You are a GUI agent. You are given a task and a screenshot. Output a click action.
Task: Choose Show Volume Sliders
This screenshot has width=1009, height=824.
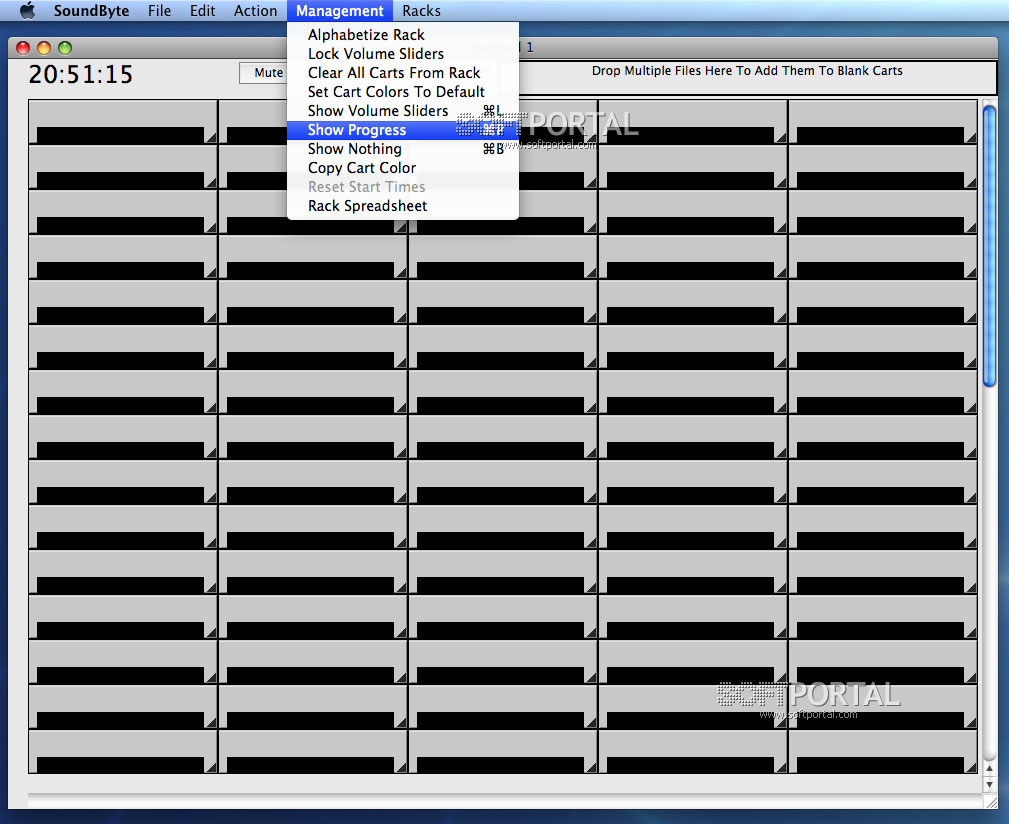[403, 111]
